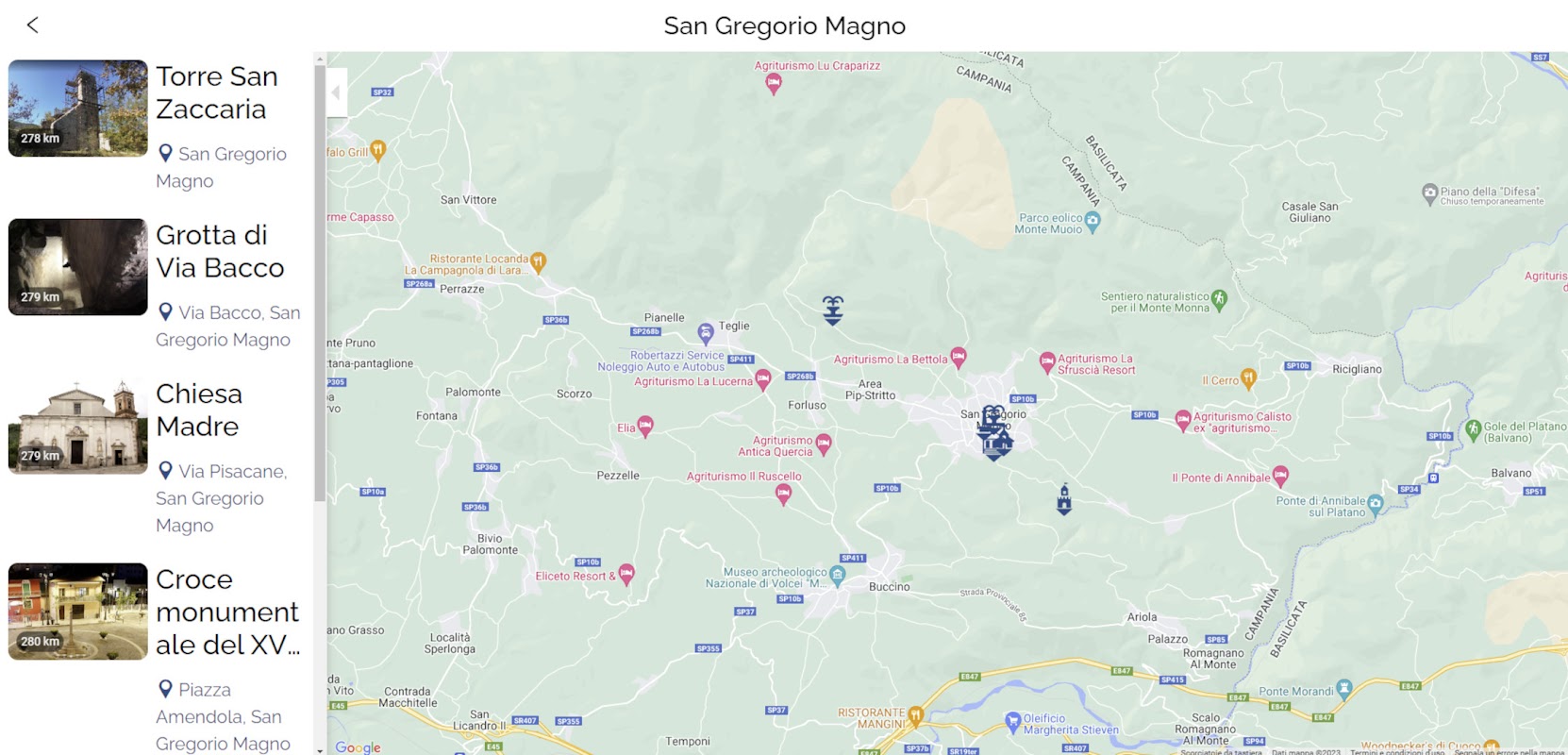Open Grotta di Via Bacco photo
The image size is (1568, 755).
click(x=78, y=267)
